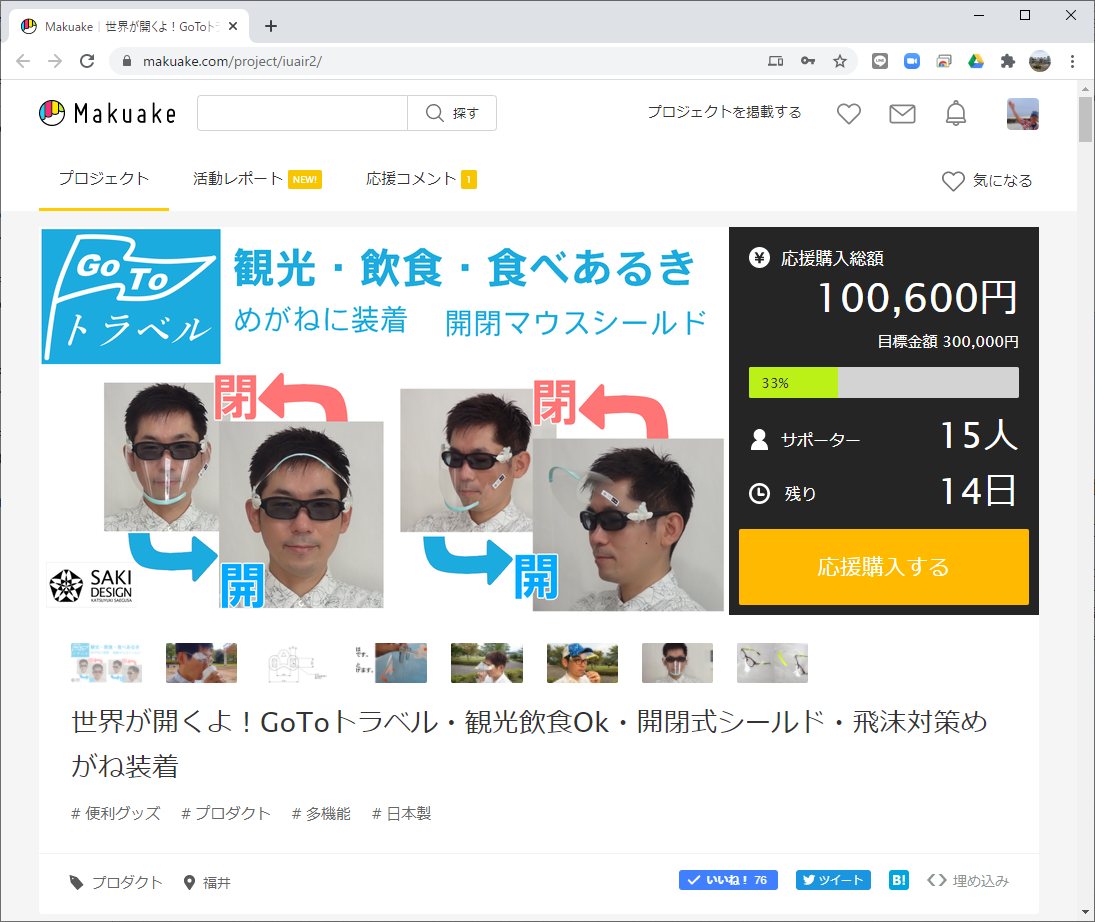Screen dimensions: 1095x922
Task: Click the cast/device icon in address bar
Action: click(x=775, y=61)
